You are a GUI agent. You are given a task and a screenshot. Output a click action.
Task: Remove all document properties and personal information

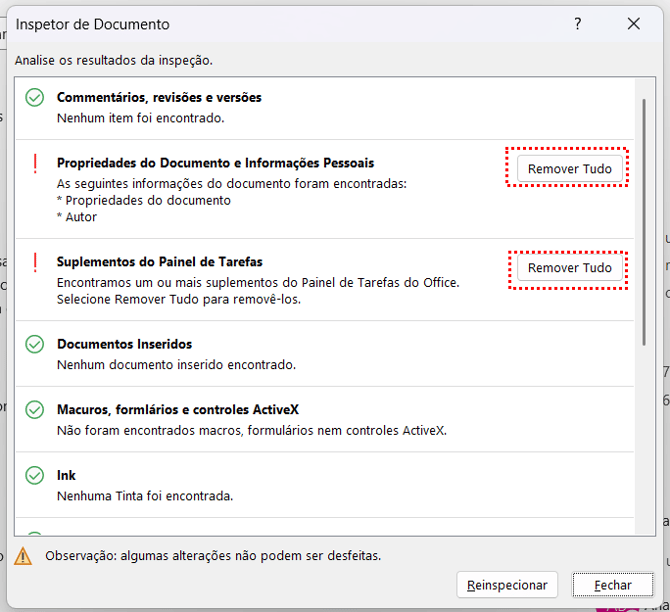(x=569, y=169)
